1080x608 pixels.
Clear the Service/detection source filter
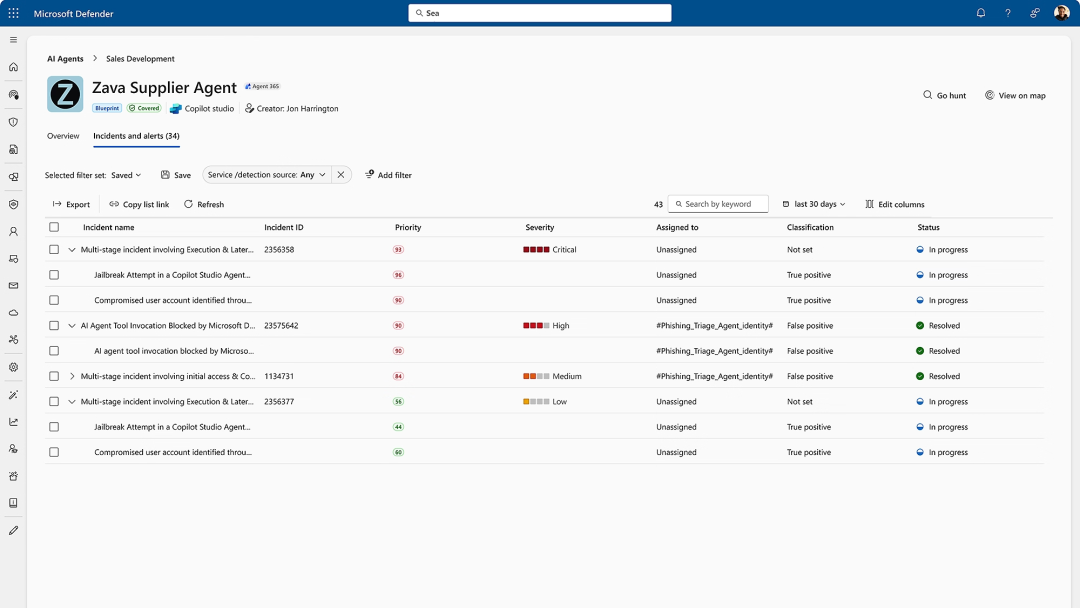pyautogui.click(x=341, y=175)
